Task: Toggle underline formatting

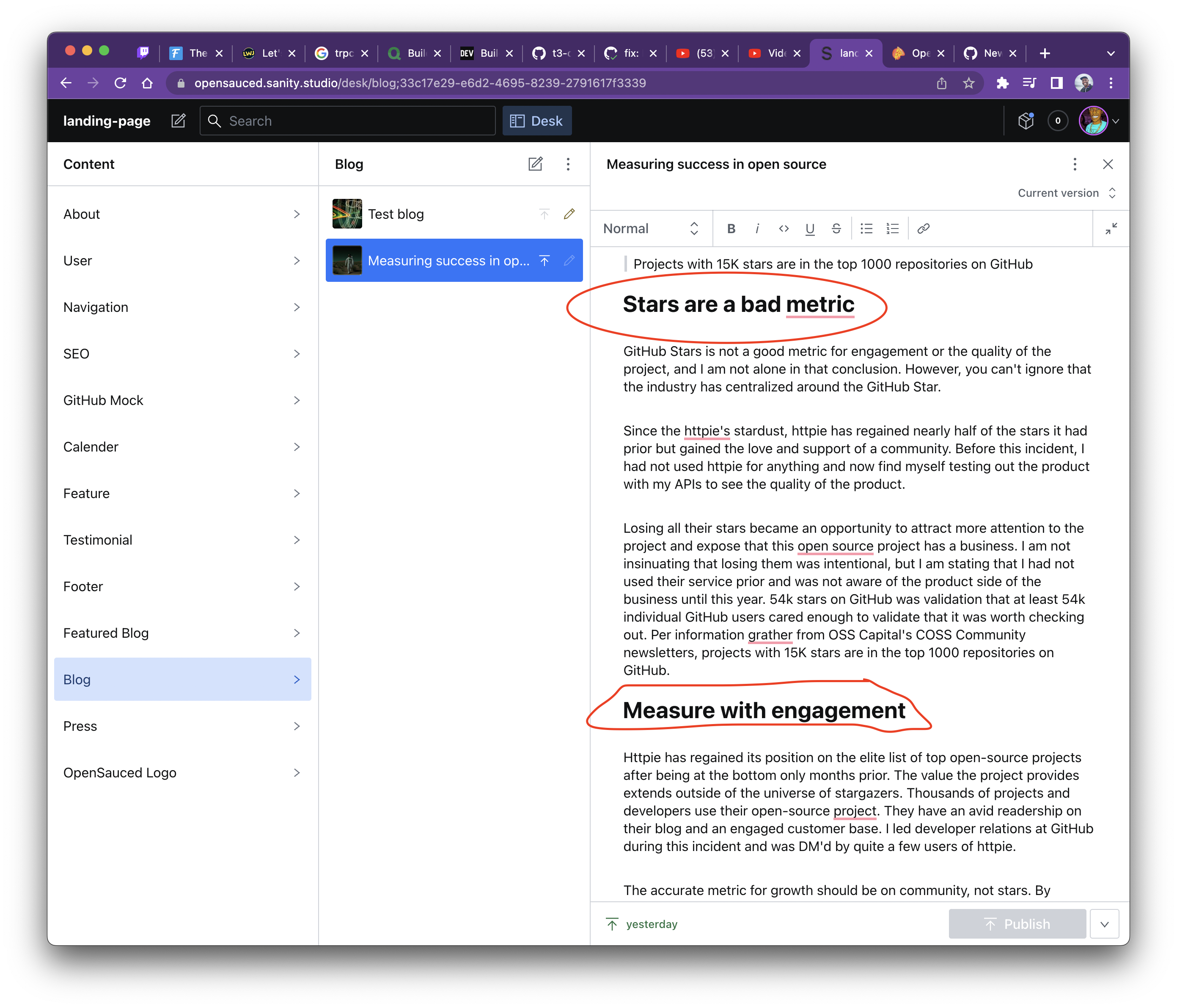Action: (810, 229)
